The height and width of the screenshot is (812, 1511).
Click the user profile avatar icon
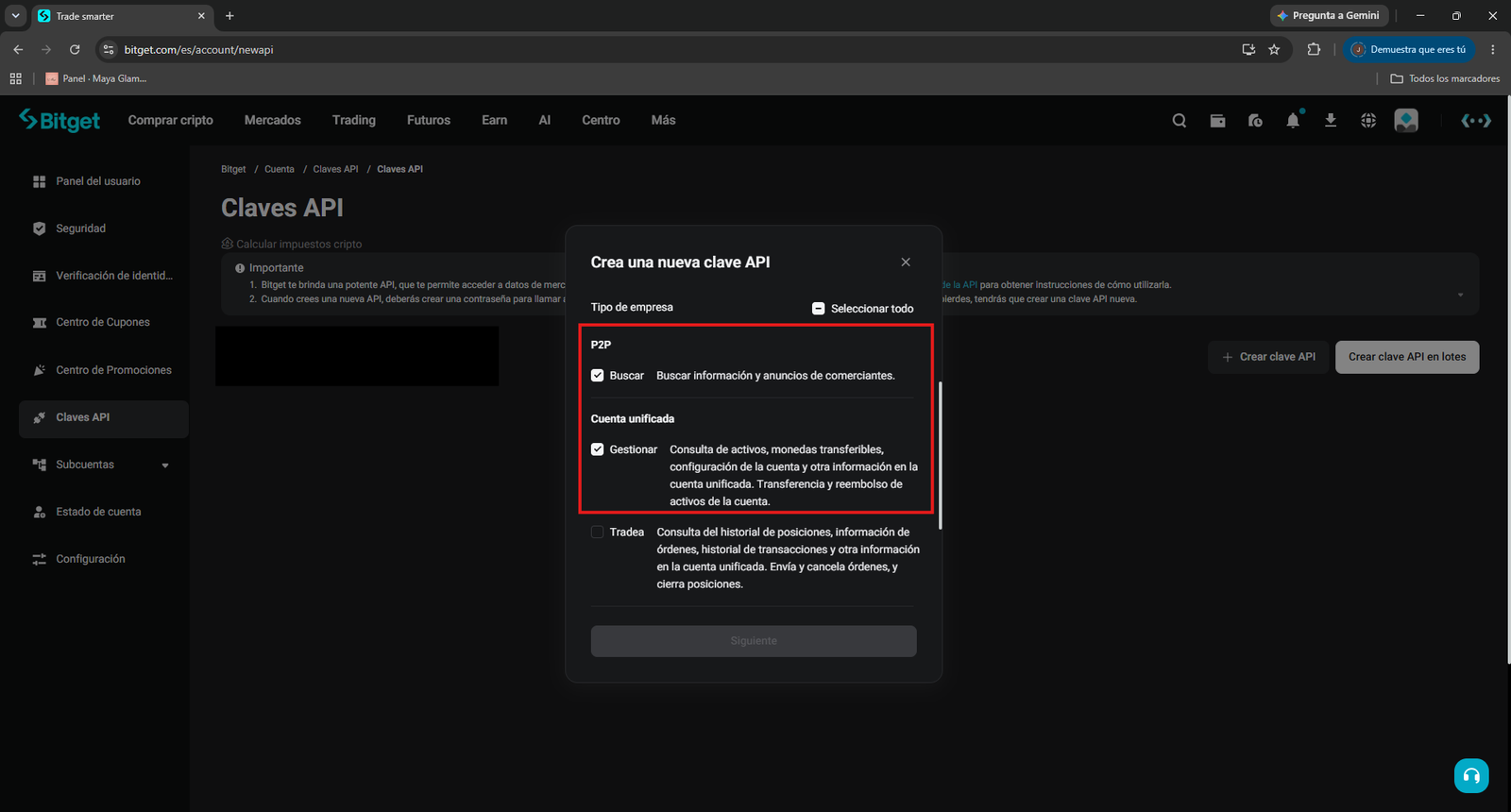pos(1406,121)
